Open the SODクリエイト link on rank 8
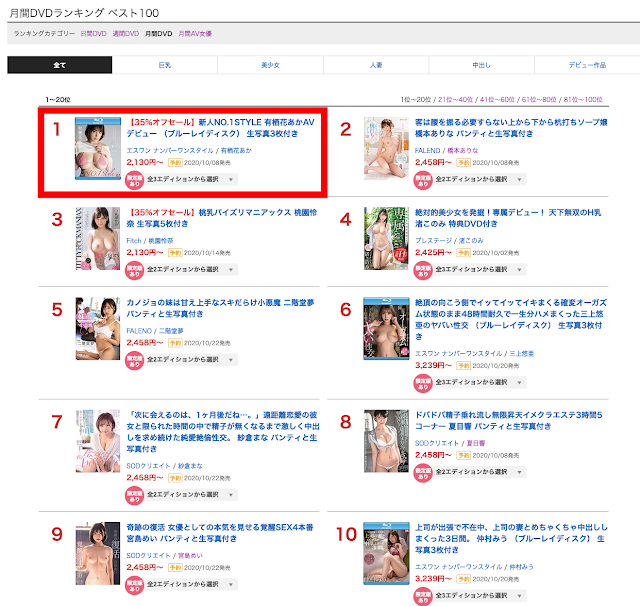 [437, 443]
